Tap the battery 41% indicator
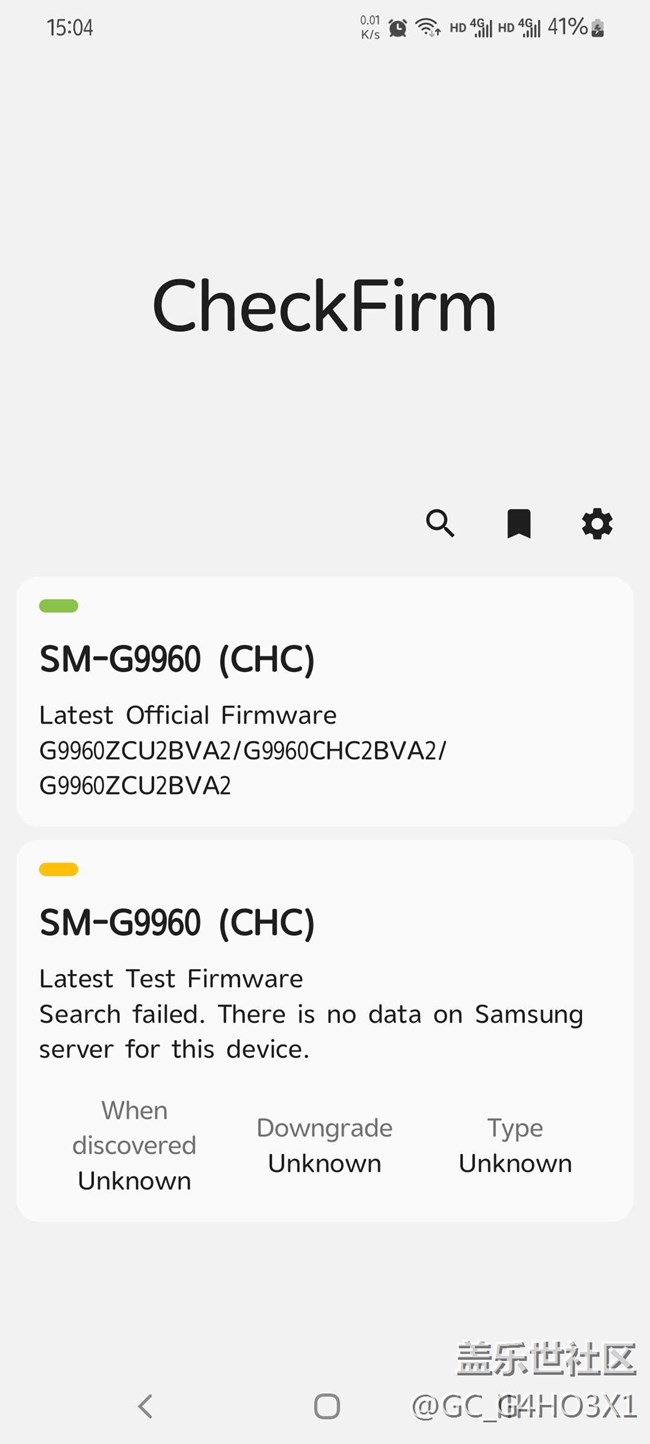Image resolution: width=650 pixels, height=1444 pixels. [575, 28]
